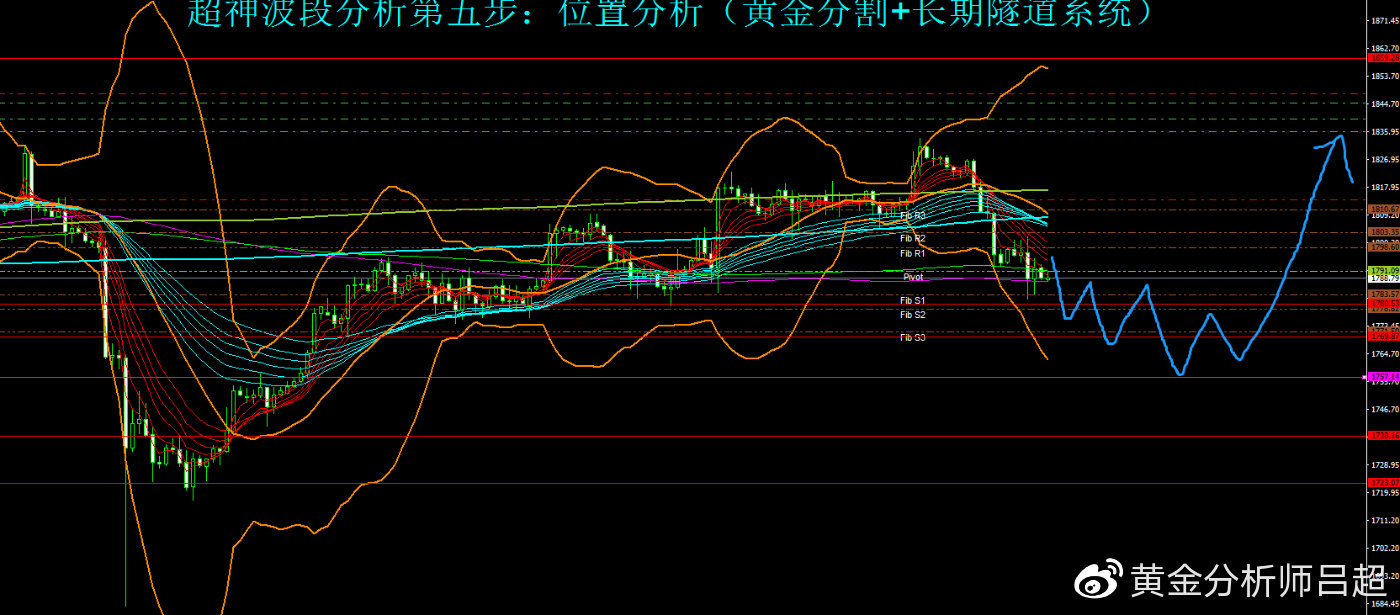Image resolution: width=1400 pixels, height=615 pixels.
Task: Click the Fib R1 level label
Action: [912, 253]
